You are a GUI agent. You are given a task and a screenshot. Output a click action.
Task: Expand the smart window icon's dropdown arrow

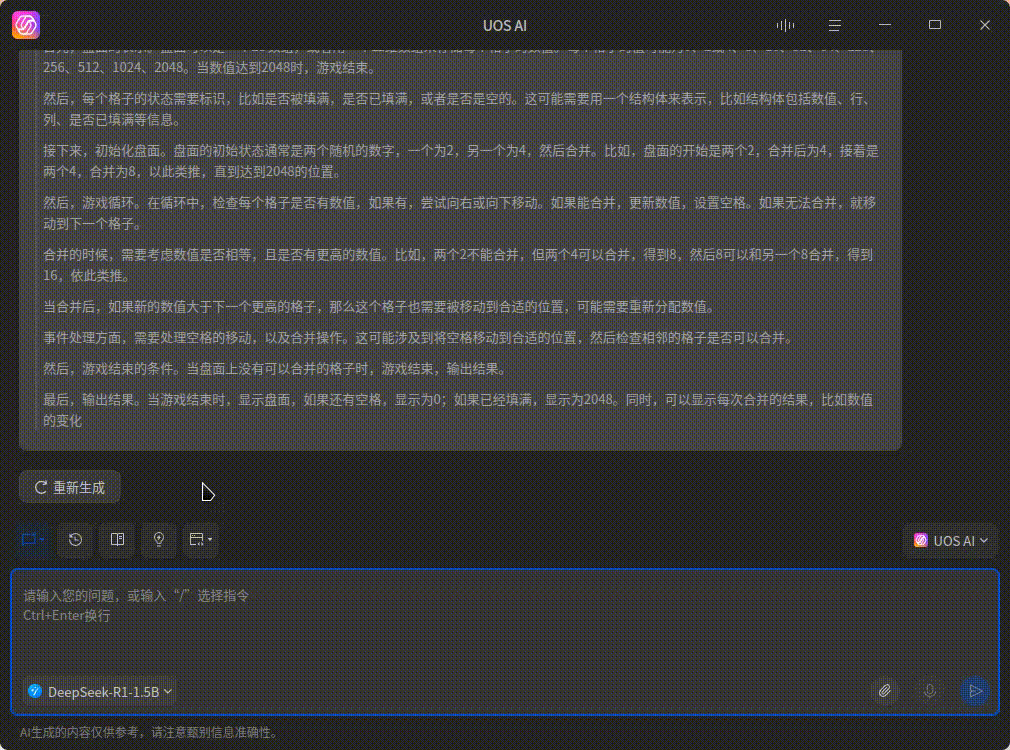coord(211,540)
